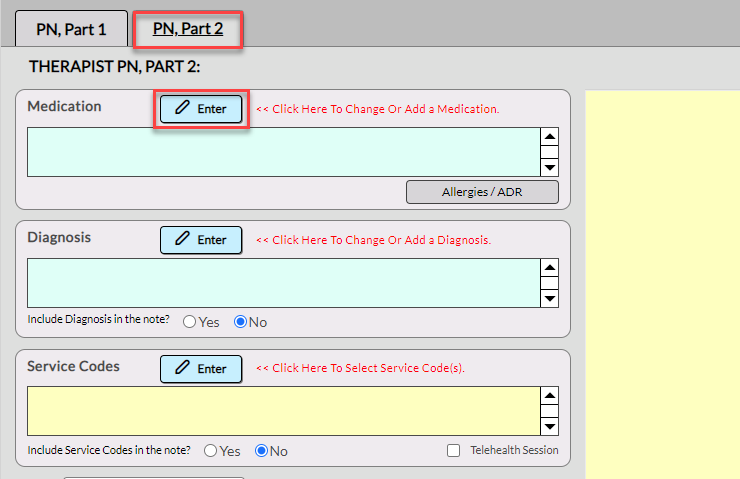Viewport: 740px width, 479px height.
Task: Choose No for Include Service Codes in note
Action: point(262,451)
